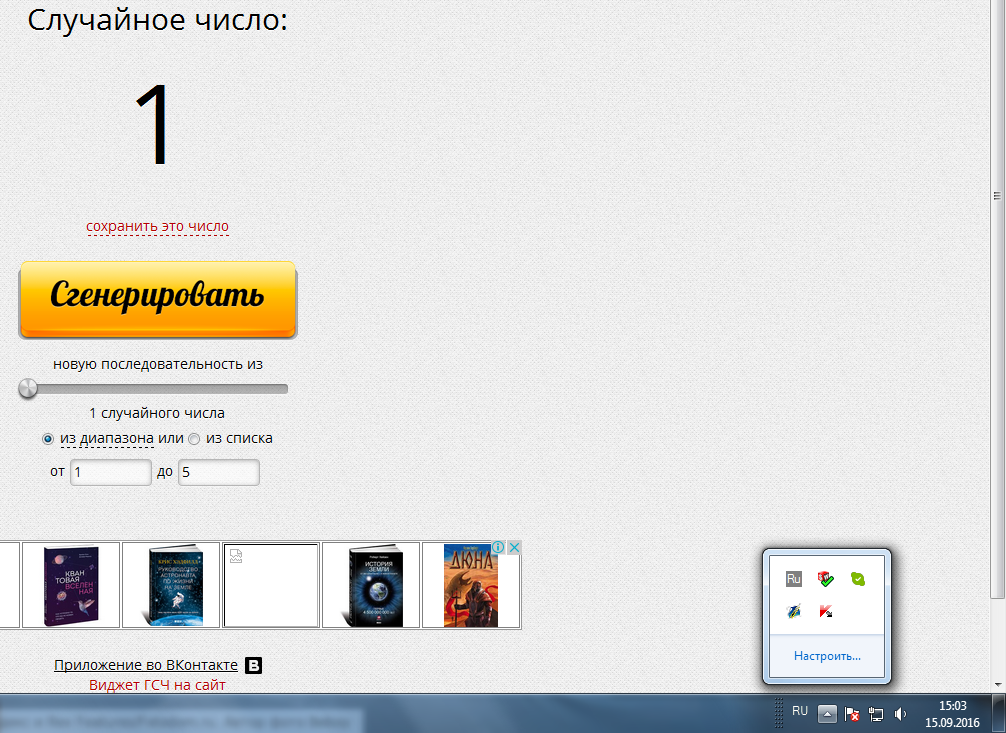This screenshot has width=1006, height=733.
Task: Open the RU language indicator
Action: click(800, 711)
